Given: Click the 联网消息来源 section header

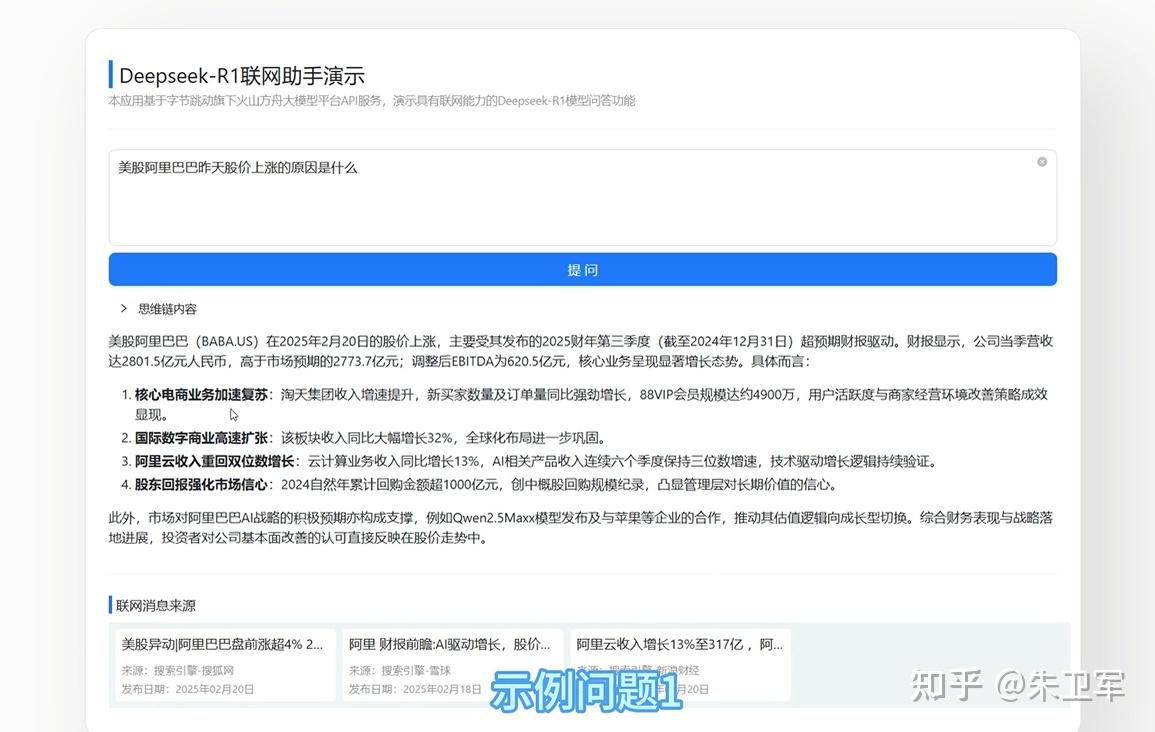Looking at the screenshot, I should click(158, 604).
